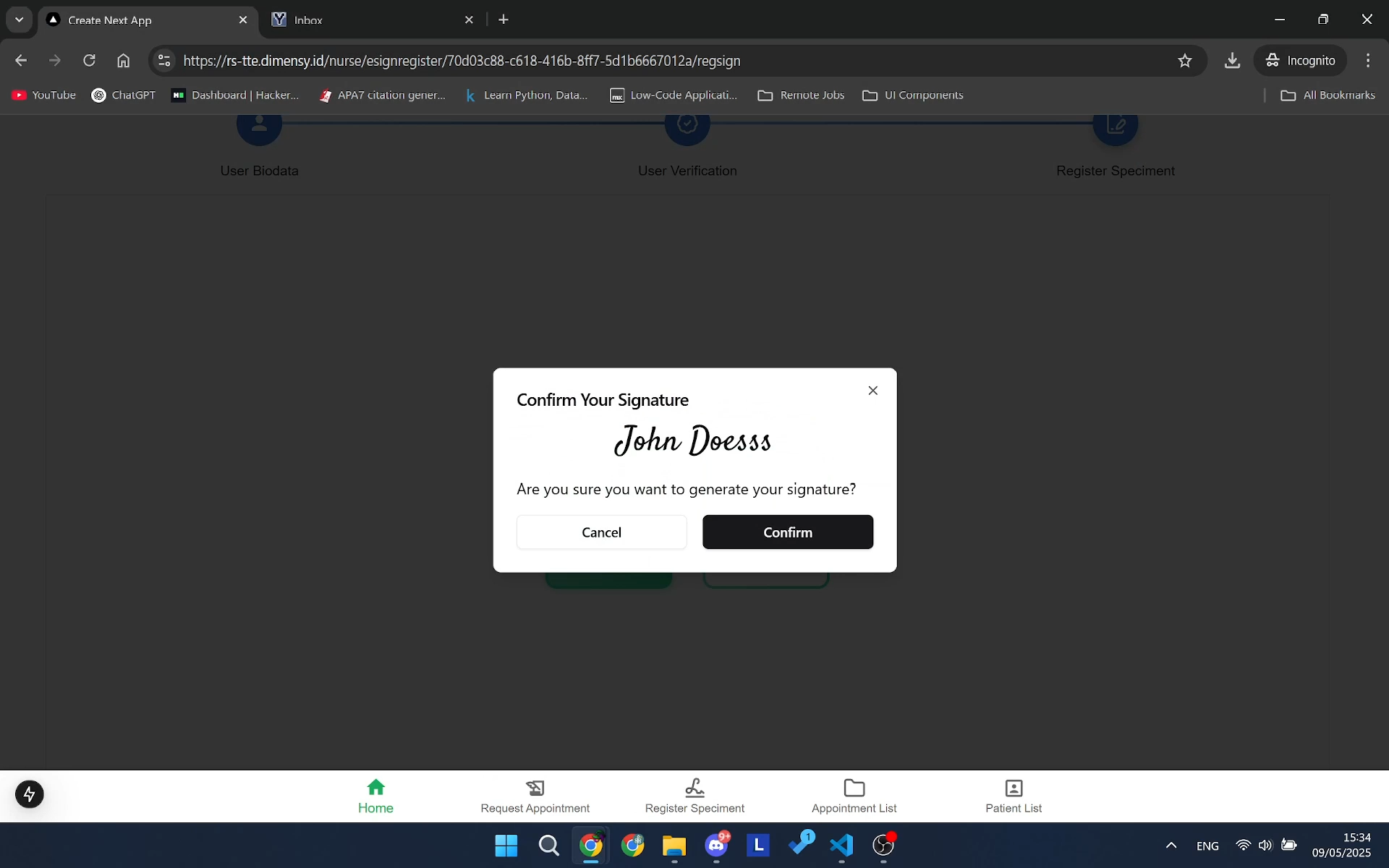The height and width of the screenshot is (868, 1389).
Task: Cancel the signature confirmation
Action: [x=601, y=532]
